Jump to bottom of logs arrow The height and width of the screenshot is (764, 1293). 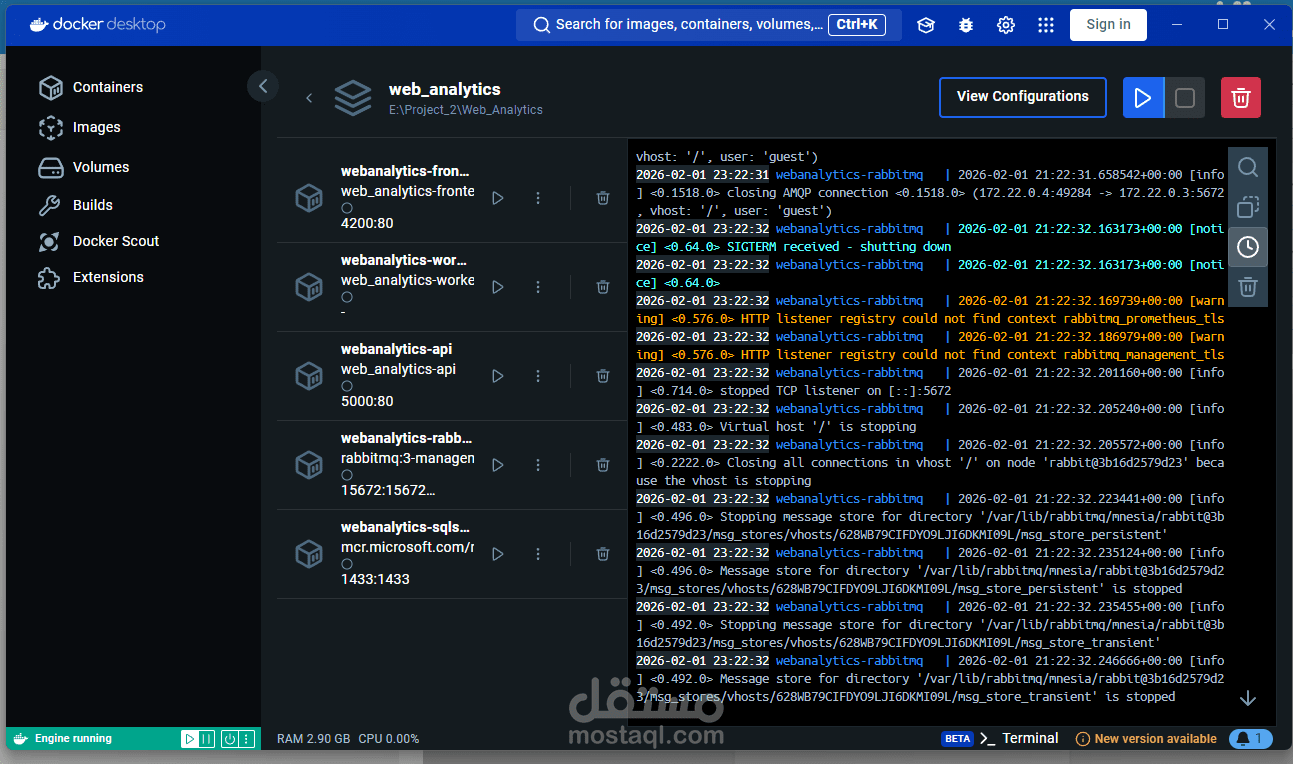1248,698
